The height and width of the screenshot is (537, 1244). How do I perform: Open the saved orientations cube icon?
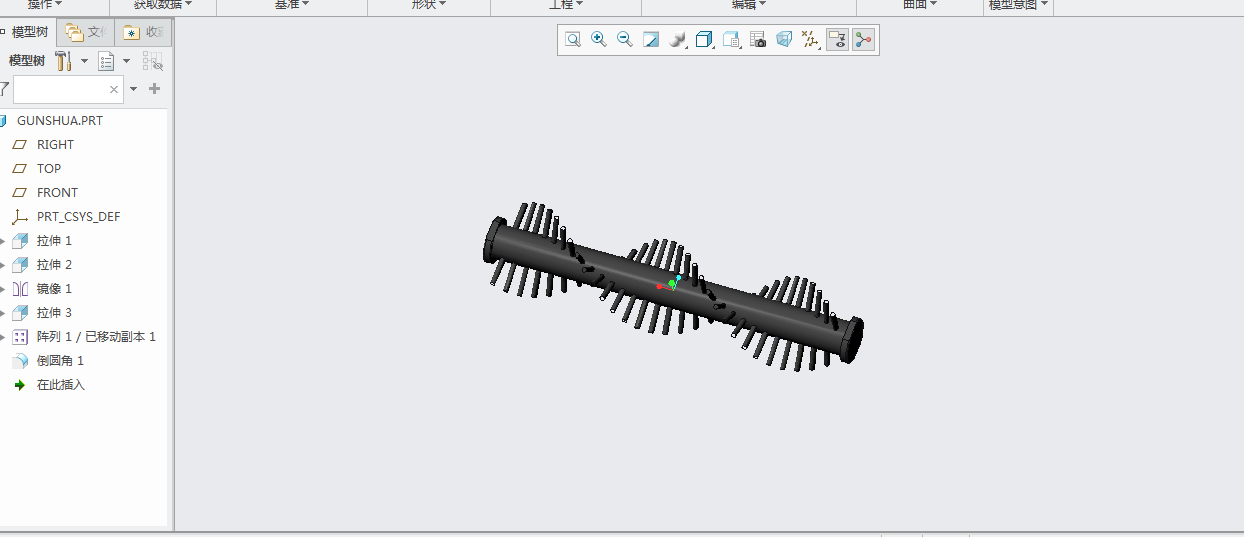705,40
